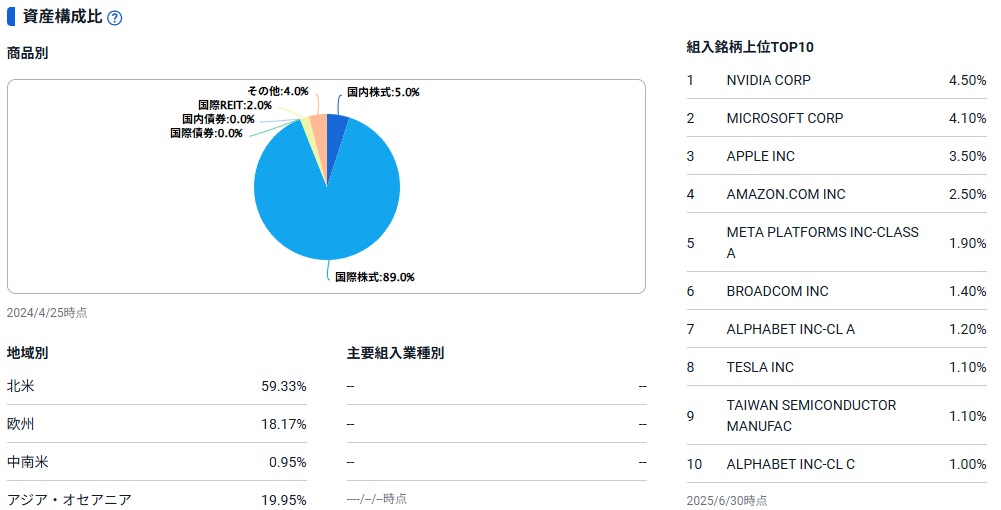Click APPLE INC in top holdings
The height and width of the screenshot is (510, 1001).
(760, 156)
